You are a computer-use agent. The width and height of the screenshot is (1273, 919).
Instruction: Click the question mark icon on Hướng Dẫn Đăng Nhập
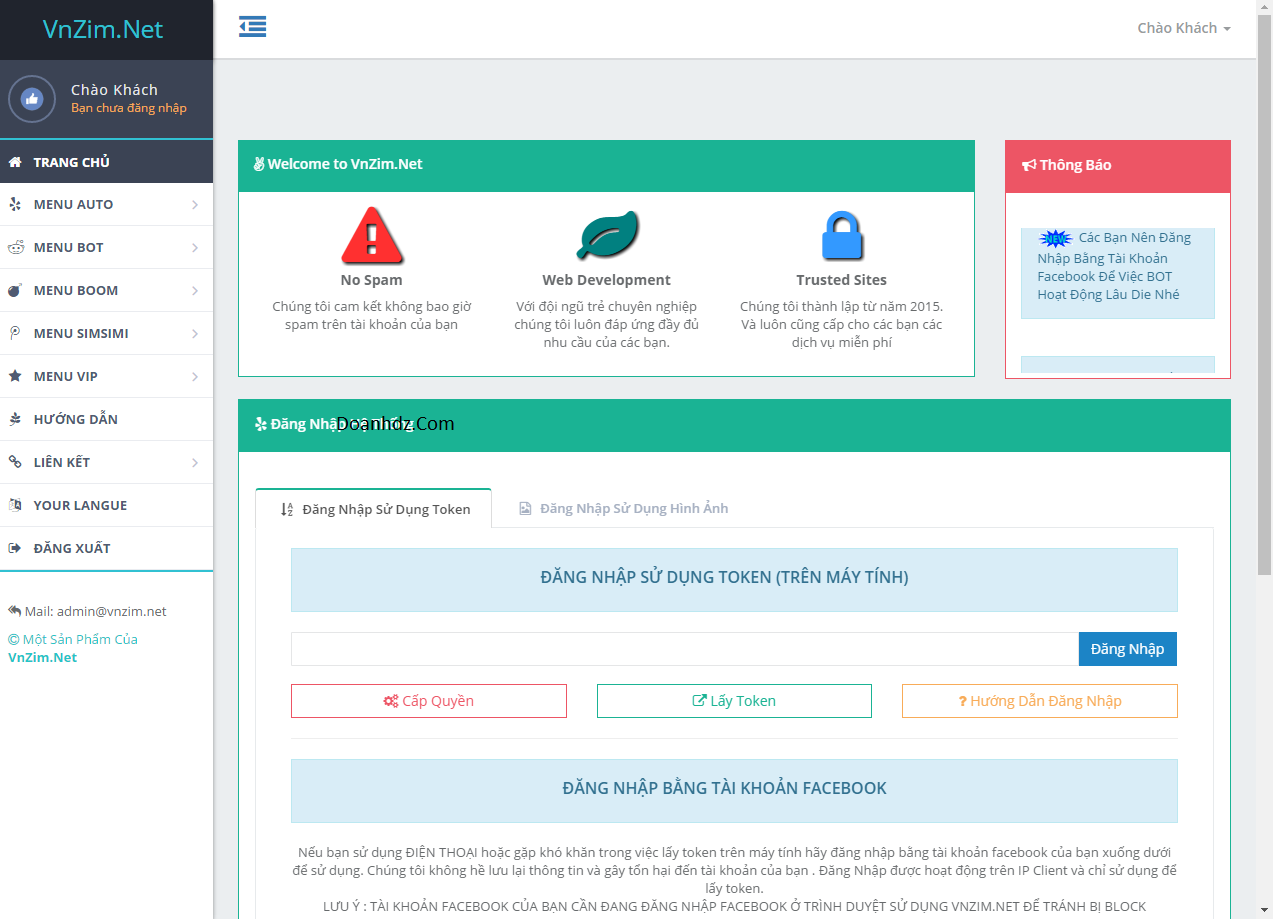(x=962, y=702)
